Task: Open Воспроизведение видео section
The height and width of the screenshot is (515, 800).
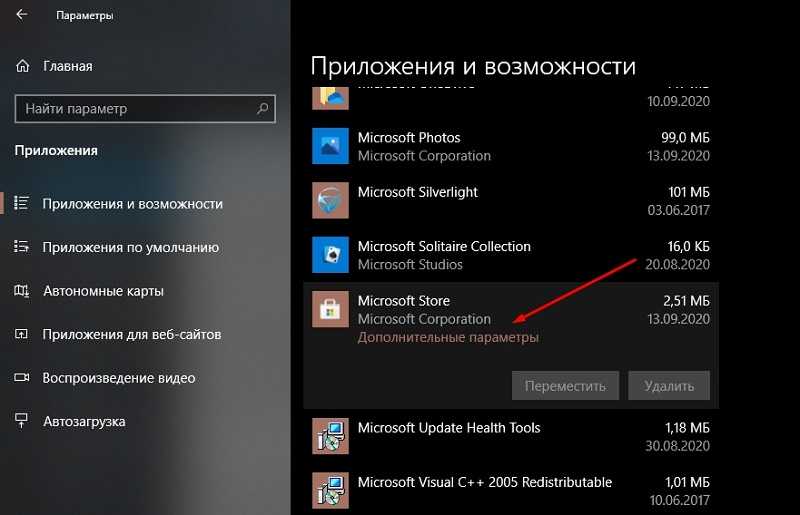Action: coord(118,378)
